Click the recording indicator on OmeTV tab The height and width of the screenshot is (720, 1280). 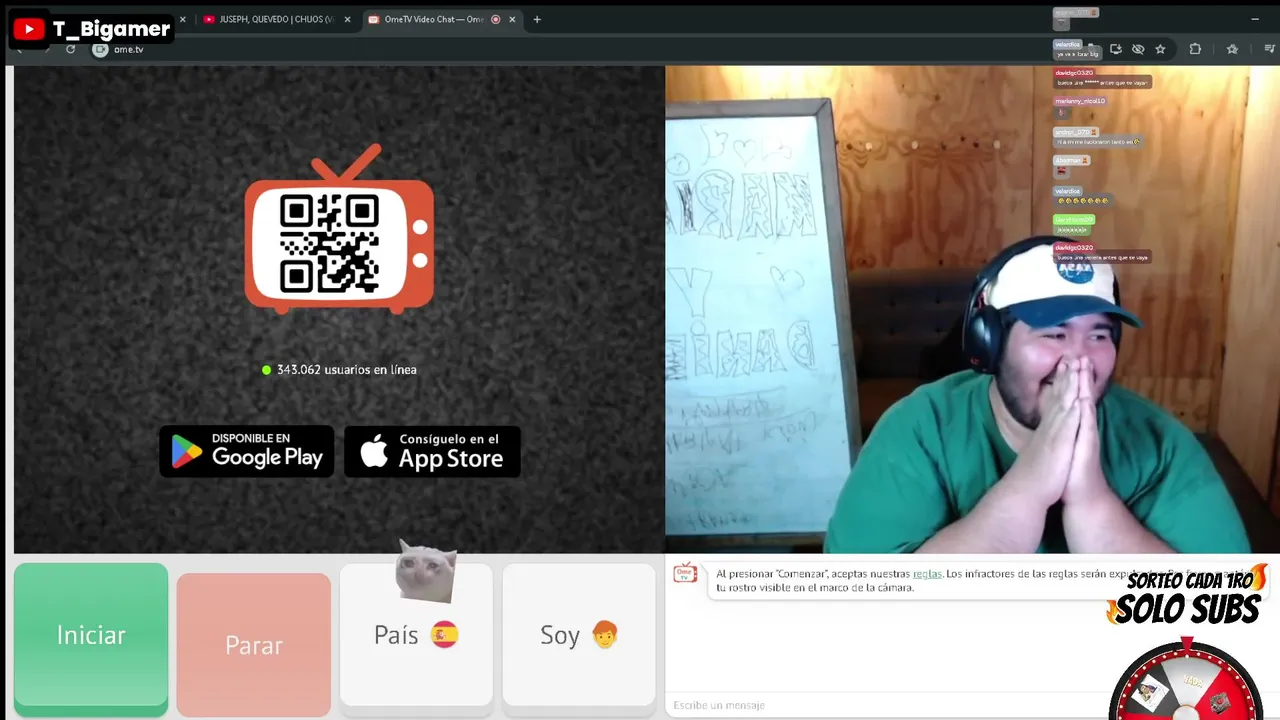tap(495, 19)
